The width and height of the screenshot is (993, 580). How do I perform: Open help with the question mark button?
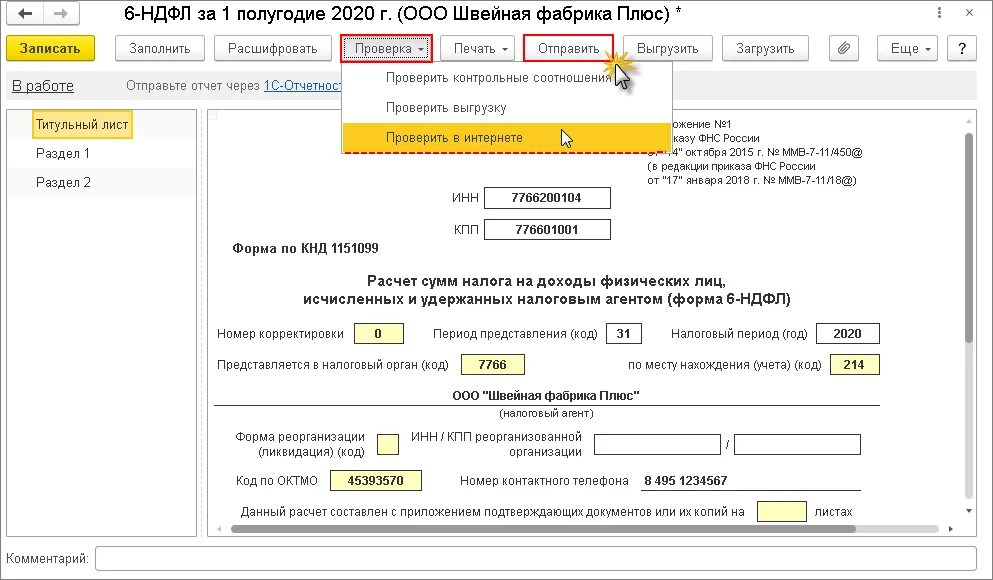962,48
